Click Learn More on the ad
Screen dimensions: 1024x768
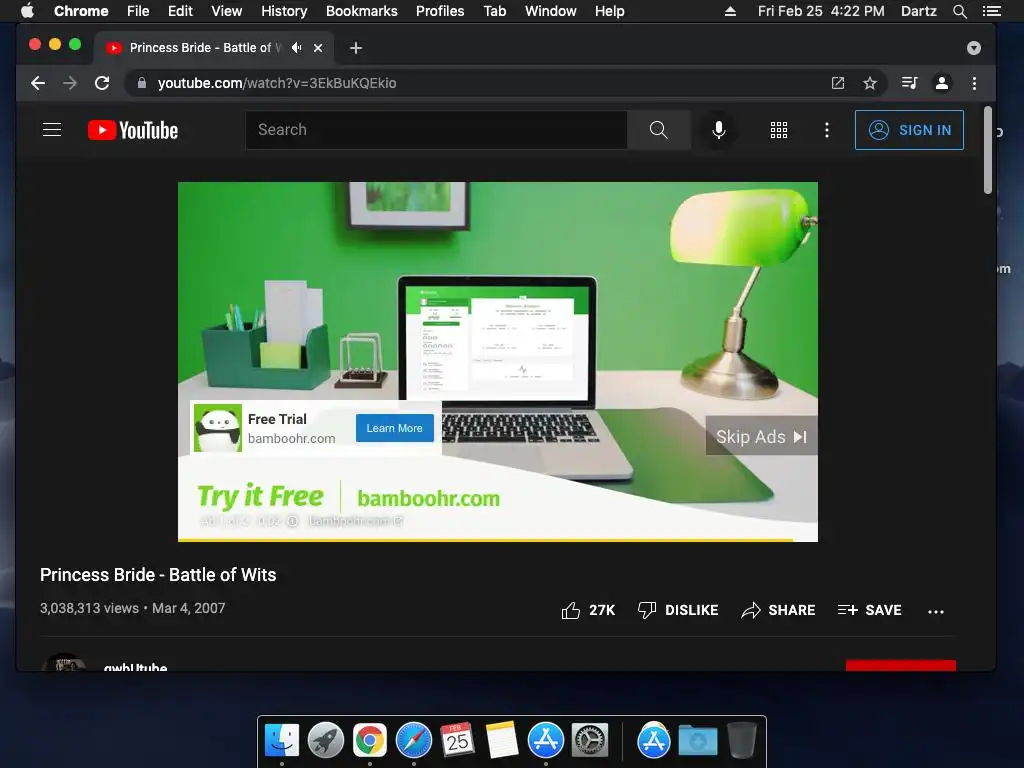[394, 428]
